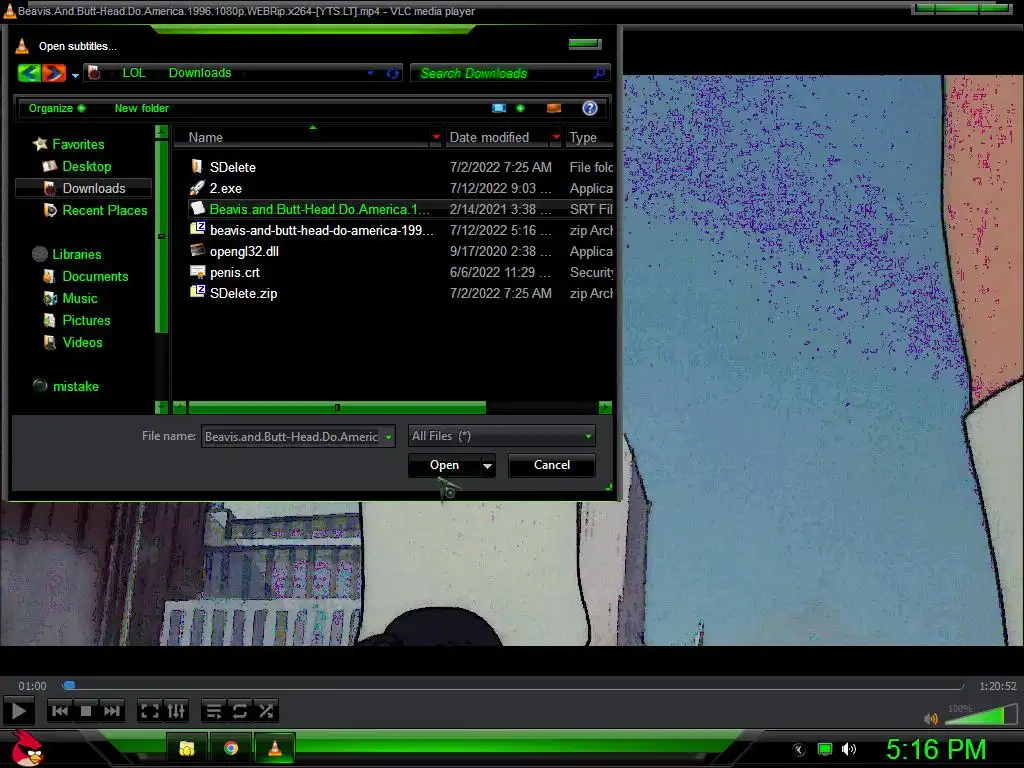
Task: Click the Angry Birds start button
Action: (26, 748)
